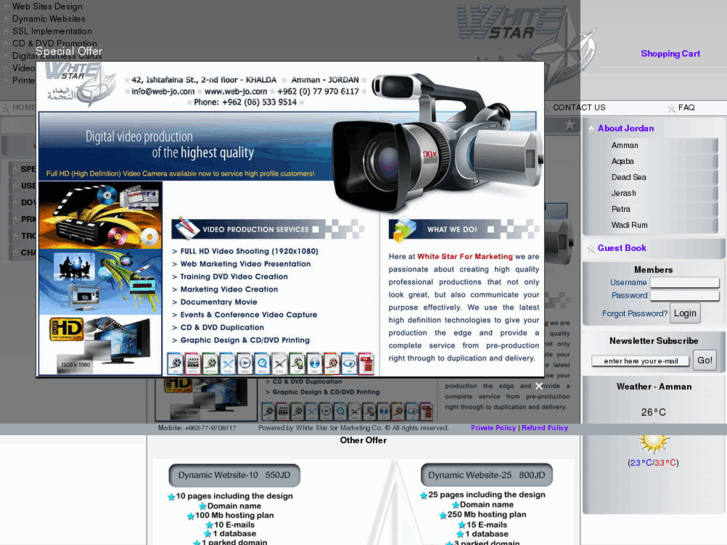727x545 pixels.
Task: Click the sun weather icon for Amman
Action: click(654, 442)
